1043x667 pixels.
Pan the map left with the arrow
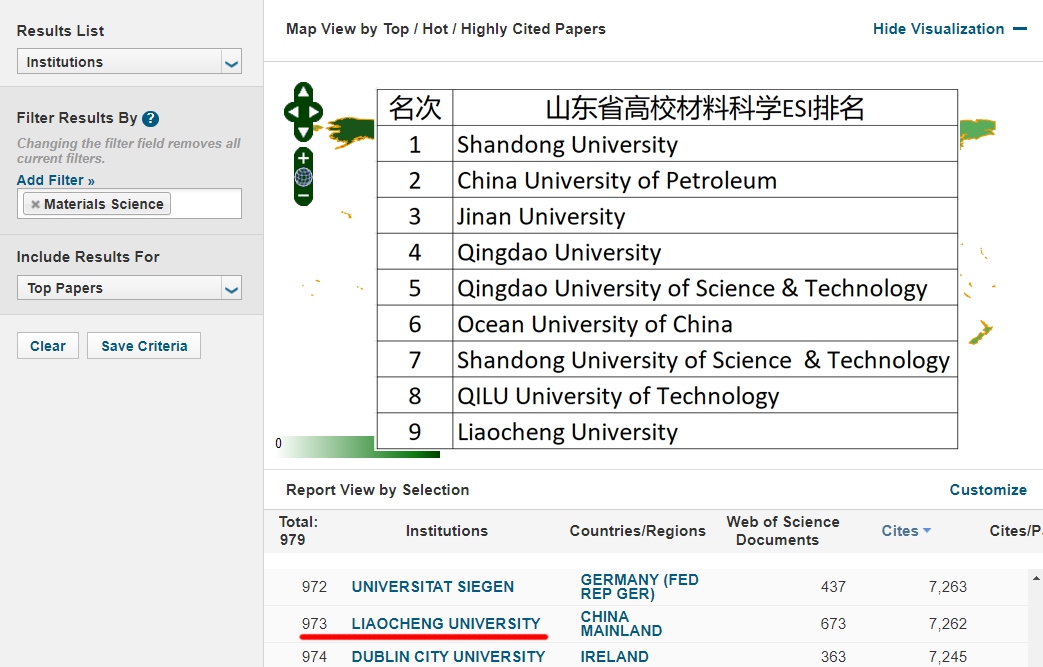(x=291, y=112)
